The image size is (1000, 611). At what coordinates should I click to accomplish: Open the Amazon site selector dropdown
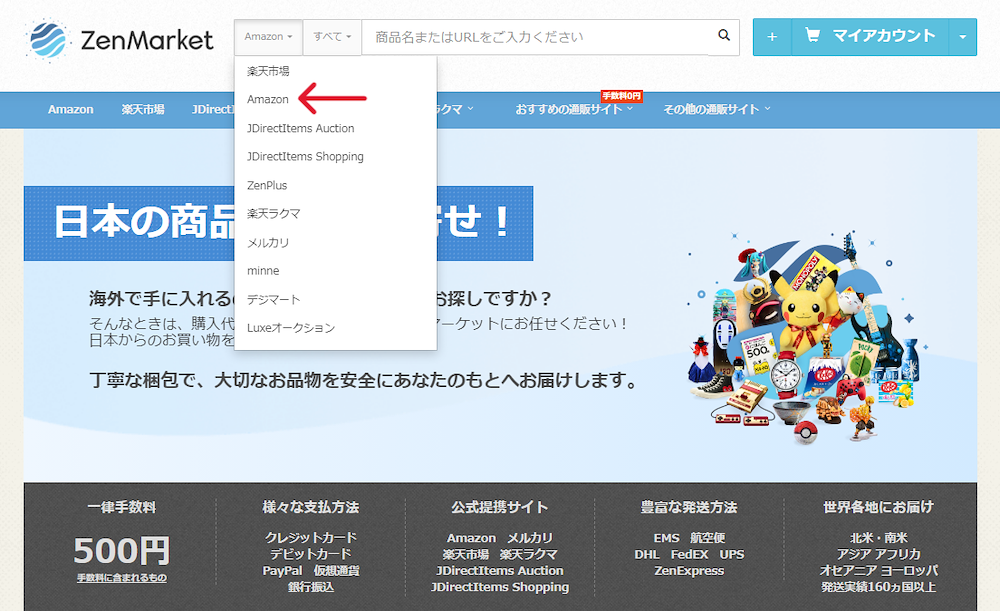click(267, 35)
